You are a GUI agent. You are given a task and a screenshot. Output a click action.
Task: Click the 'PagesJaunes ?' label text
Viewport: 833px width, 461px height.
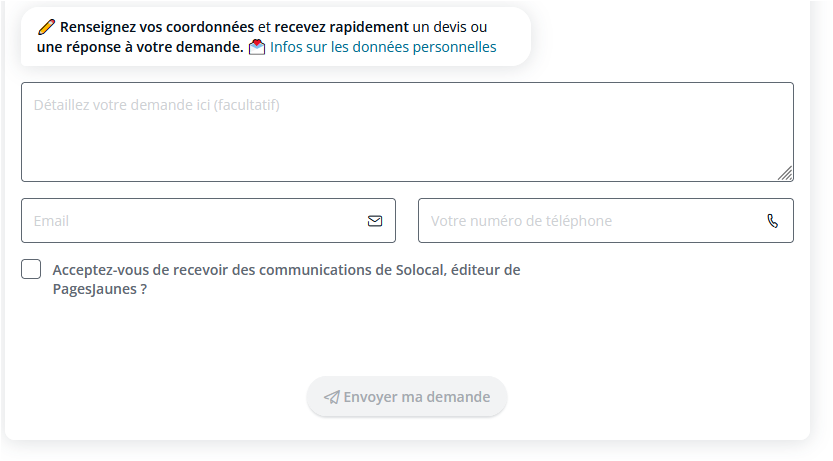[100, 289]
